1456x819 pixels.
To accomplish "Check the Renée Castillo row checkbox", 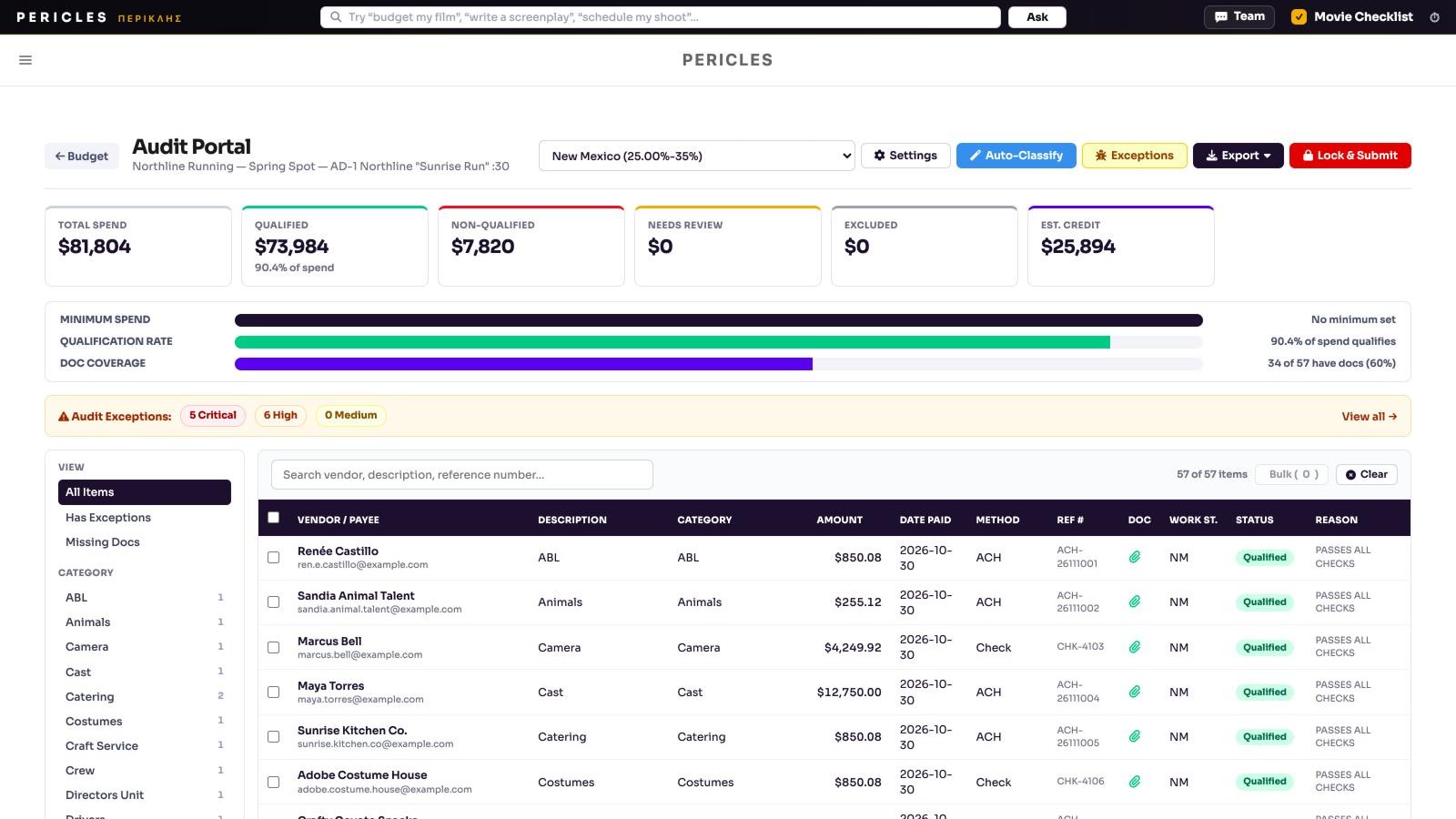I will [273, 557].
